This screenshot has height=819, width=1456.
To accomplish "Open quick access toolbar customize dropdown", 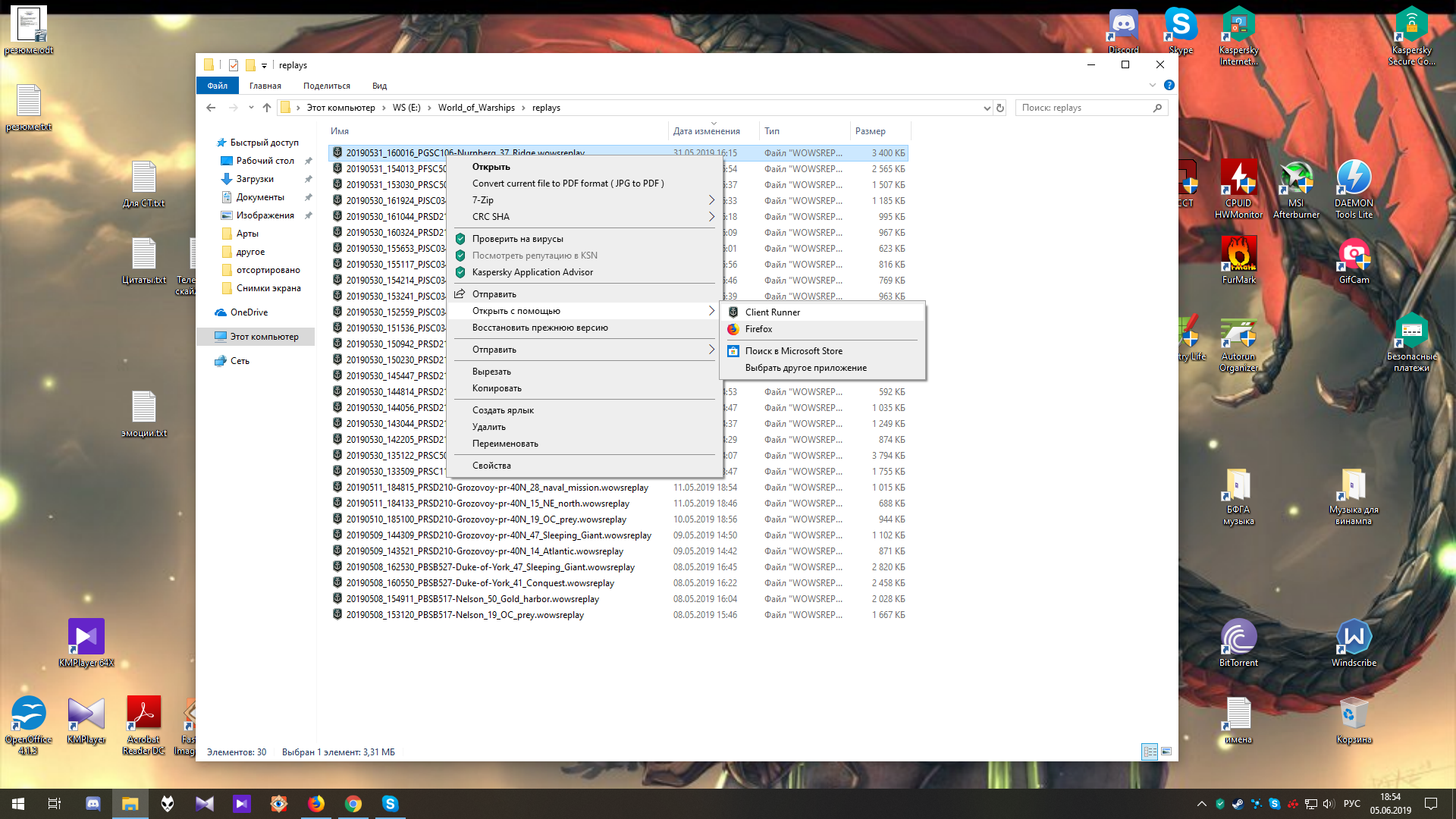I will pos(264,65).
